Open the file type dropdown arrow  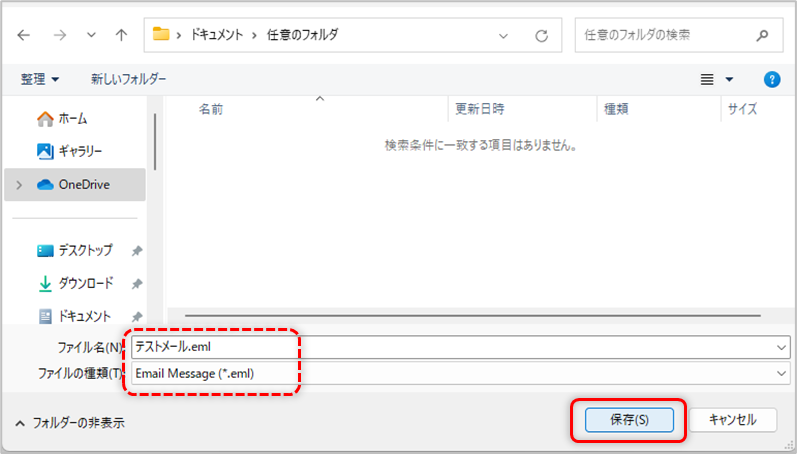(780, 373)
